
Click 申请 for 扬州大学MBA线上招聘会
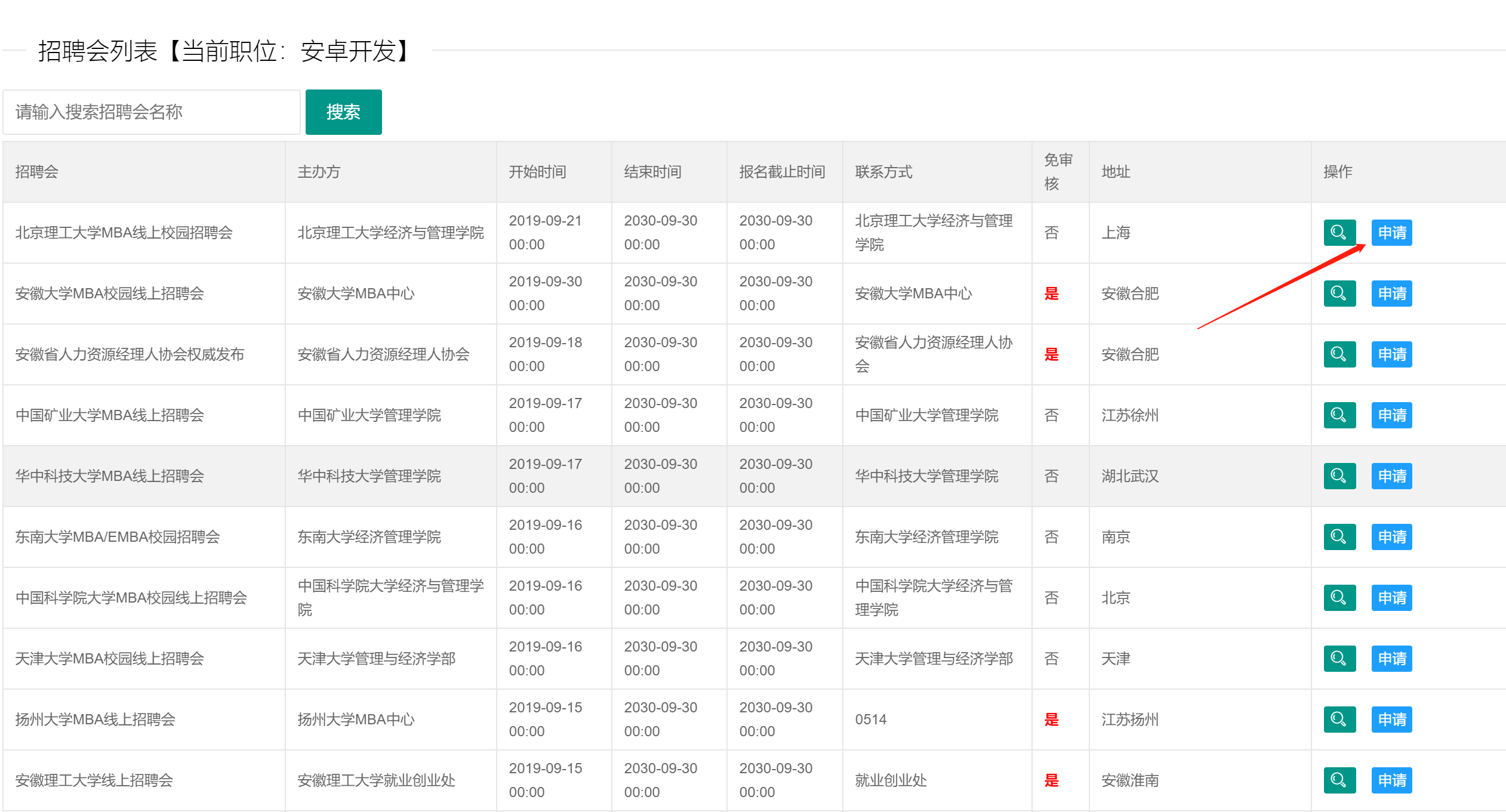pyautogui.click(x=1392, y=720)
